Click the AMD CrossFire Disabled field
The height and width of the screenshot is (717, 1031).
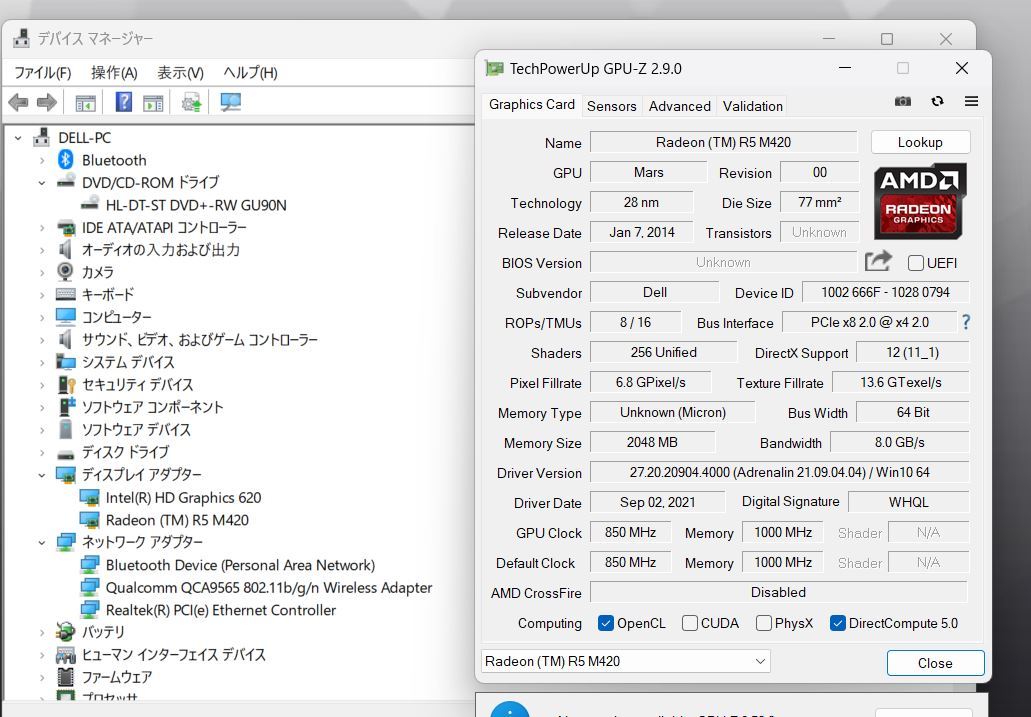(779, 592)
